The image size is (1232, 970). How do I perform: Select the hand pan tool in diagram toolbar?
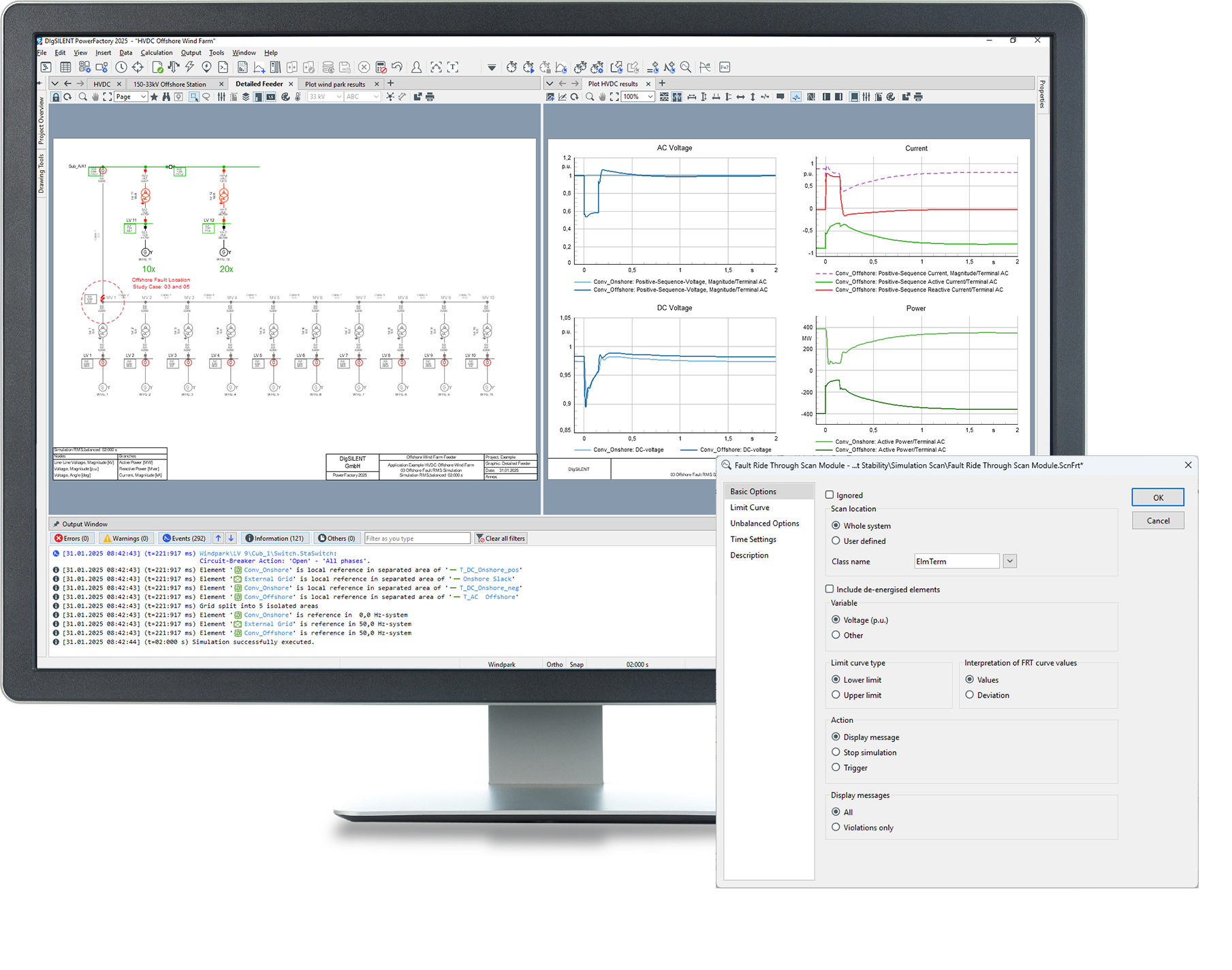(x=95, y=97)
